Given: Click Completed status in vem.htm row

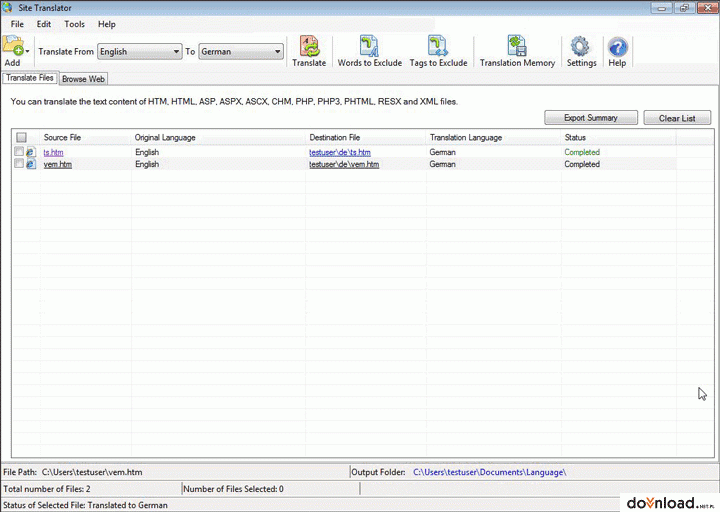Looking at the screenshot, I should [582, 164].
